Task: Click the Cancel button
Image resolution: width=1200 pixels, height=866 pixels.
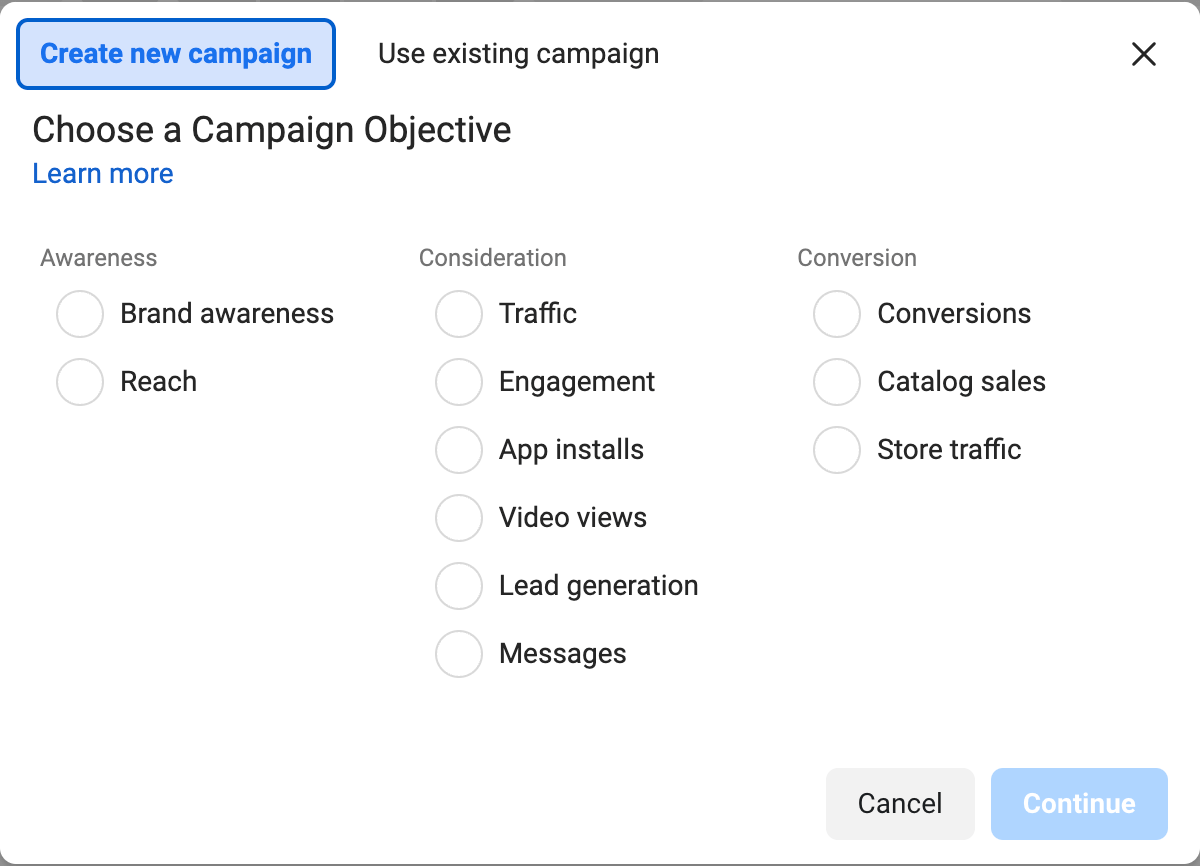Action: pyautogui.click(x=900, y=804)
